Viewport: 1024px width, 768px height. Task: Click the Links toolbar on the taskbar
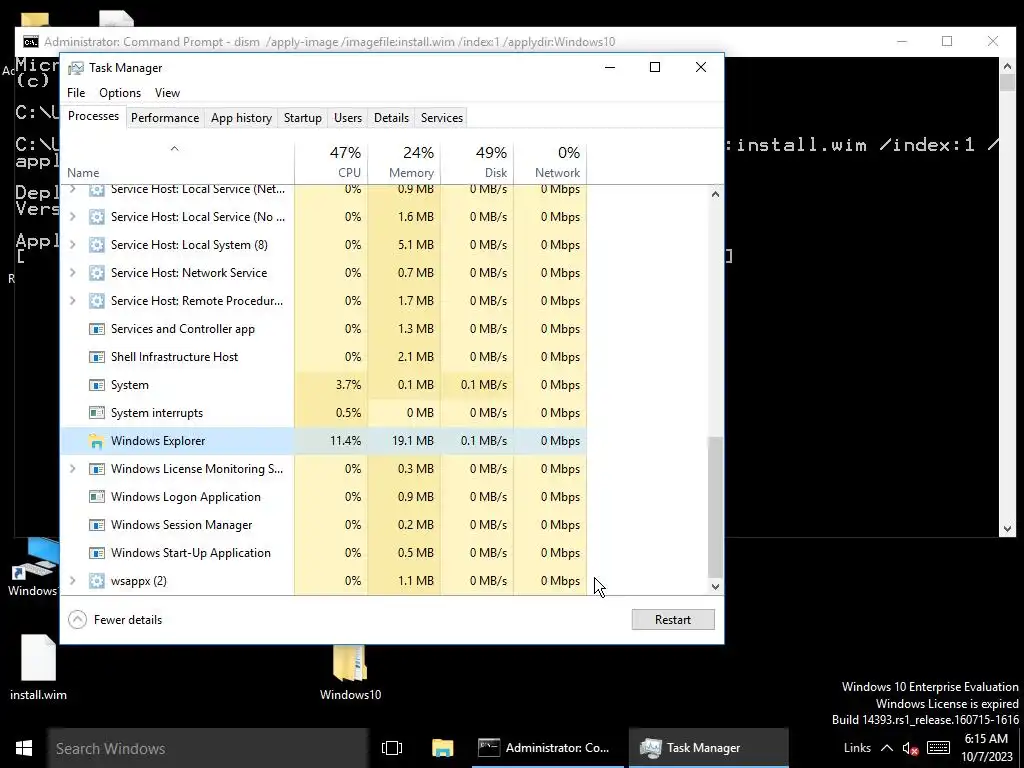pyautogui.click(x=857, y=748)
